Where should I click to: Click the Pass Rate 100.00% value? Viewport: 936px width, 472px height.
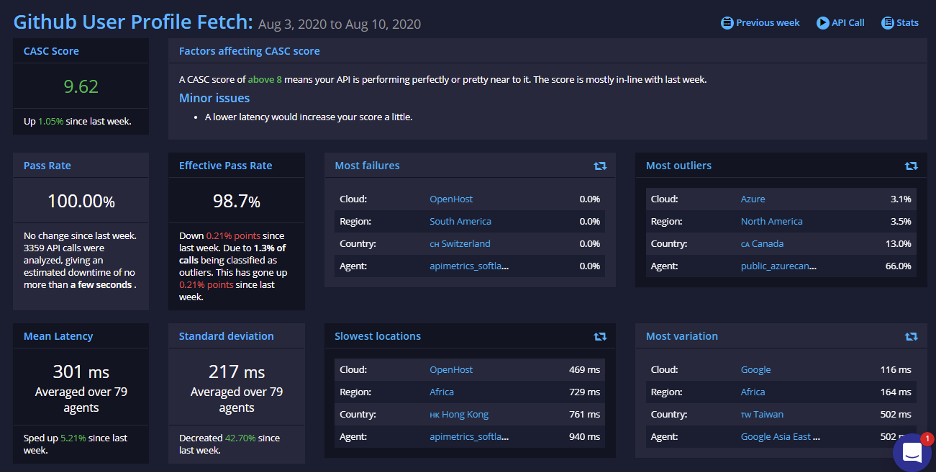[x=81, y=200]
